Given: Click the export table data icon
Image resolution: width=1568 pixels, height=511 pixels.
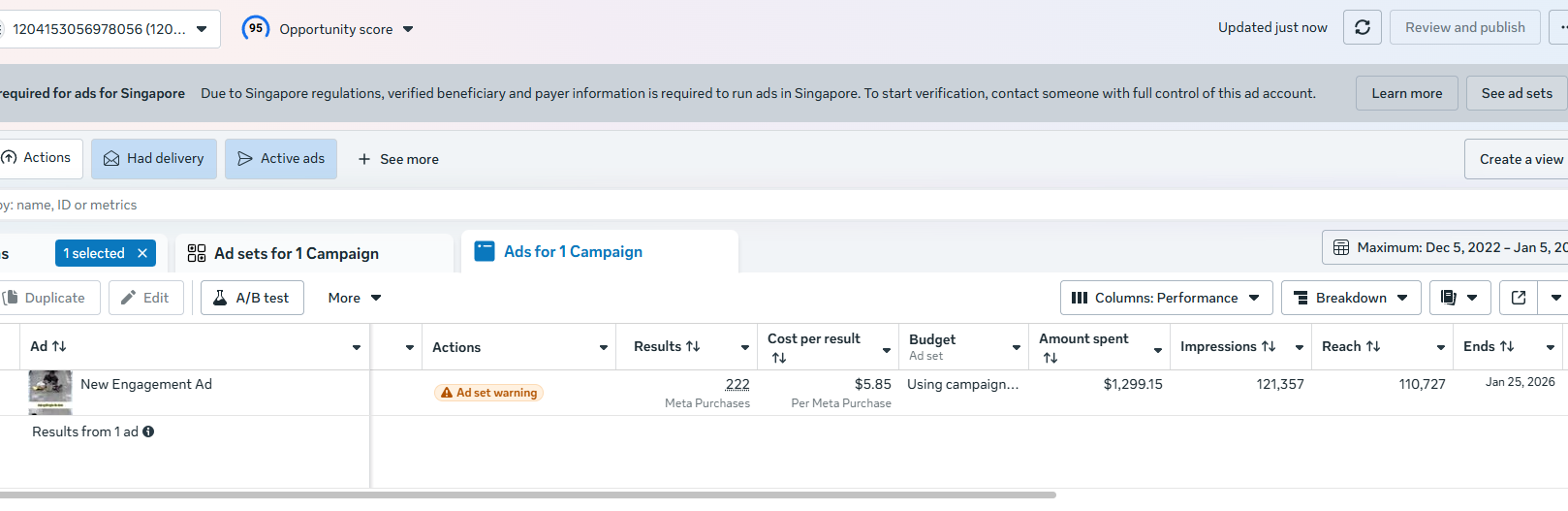Looking at the screenshot, I should tap(1519, 298).
